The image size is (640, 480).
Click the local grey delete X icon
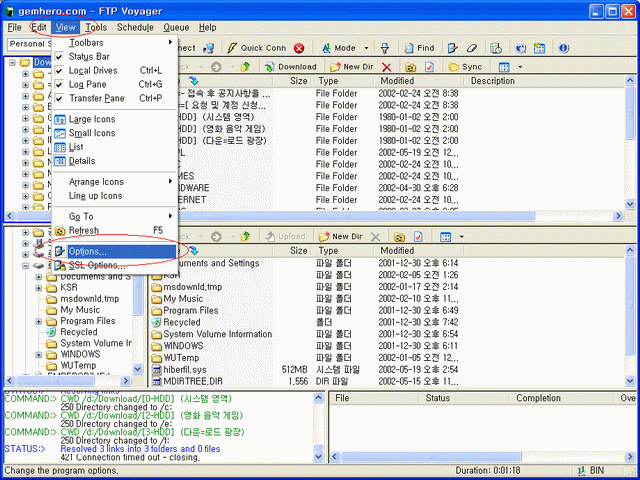tap(375, 237)
